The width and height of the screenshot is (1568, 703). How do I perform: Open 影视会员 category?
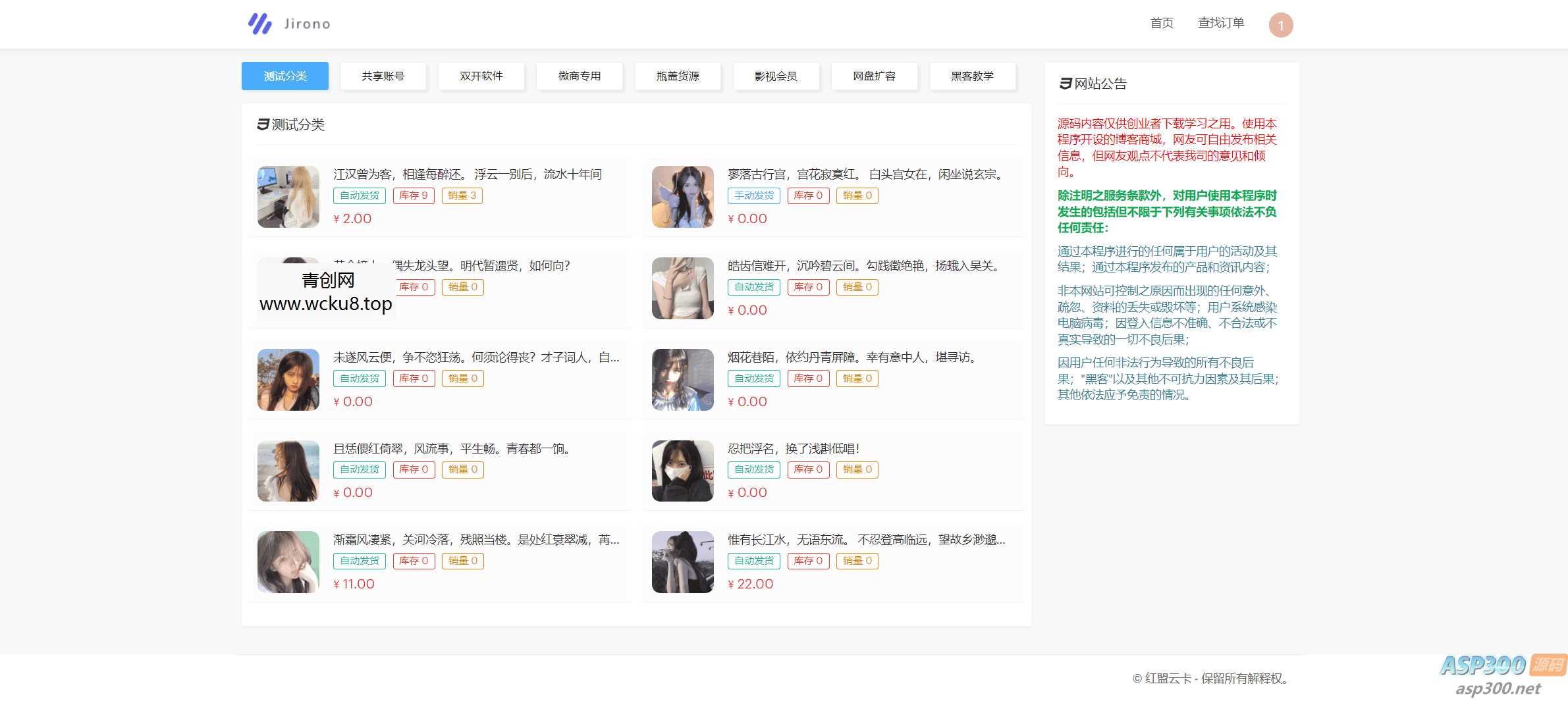776,76
